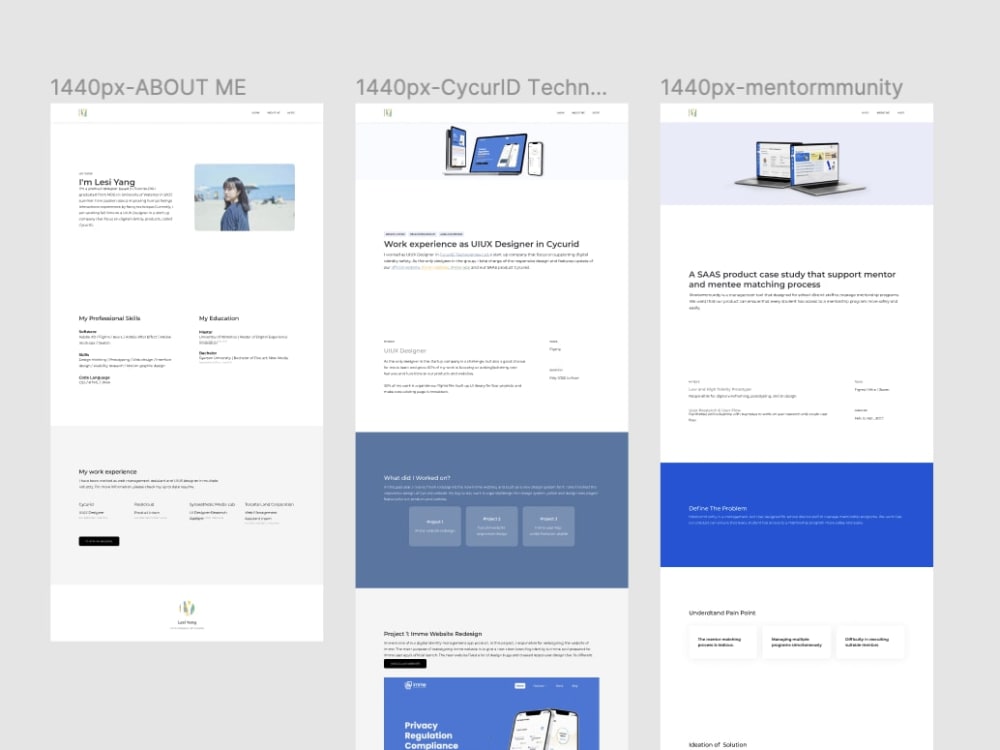Select HOME in the About page navigation
Image resolution: width=1000 pixels, height=750 pixels.
[x=253, y=112]
